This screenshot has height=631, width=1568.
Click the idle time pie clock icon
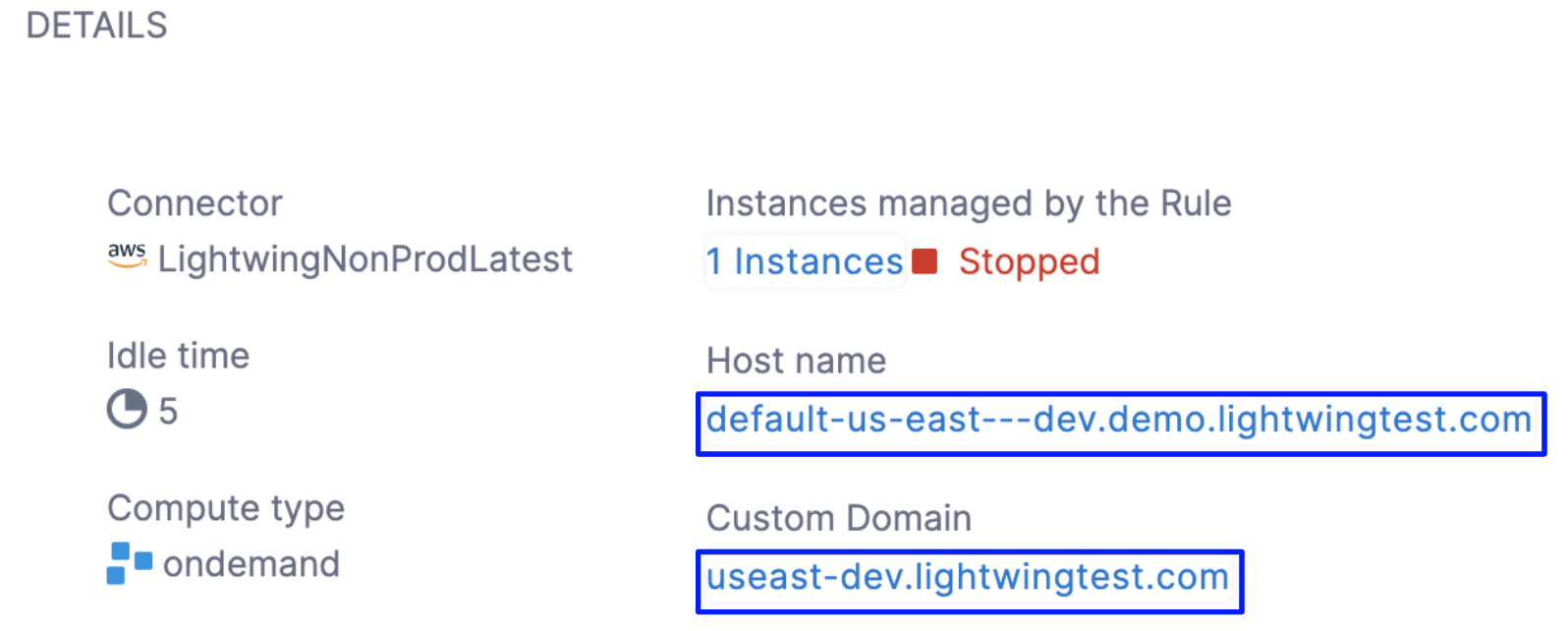[x=127, y=409]
